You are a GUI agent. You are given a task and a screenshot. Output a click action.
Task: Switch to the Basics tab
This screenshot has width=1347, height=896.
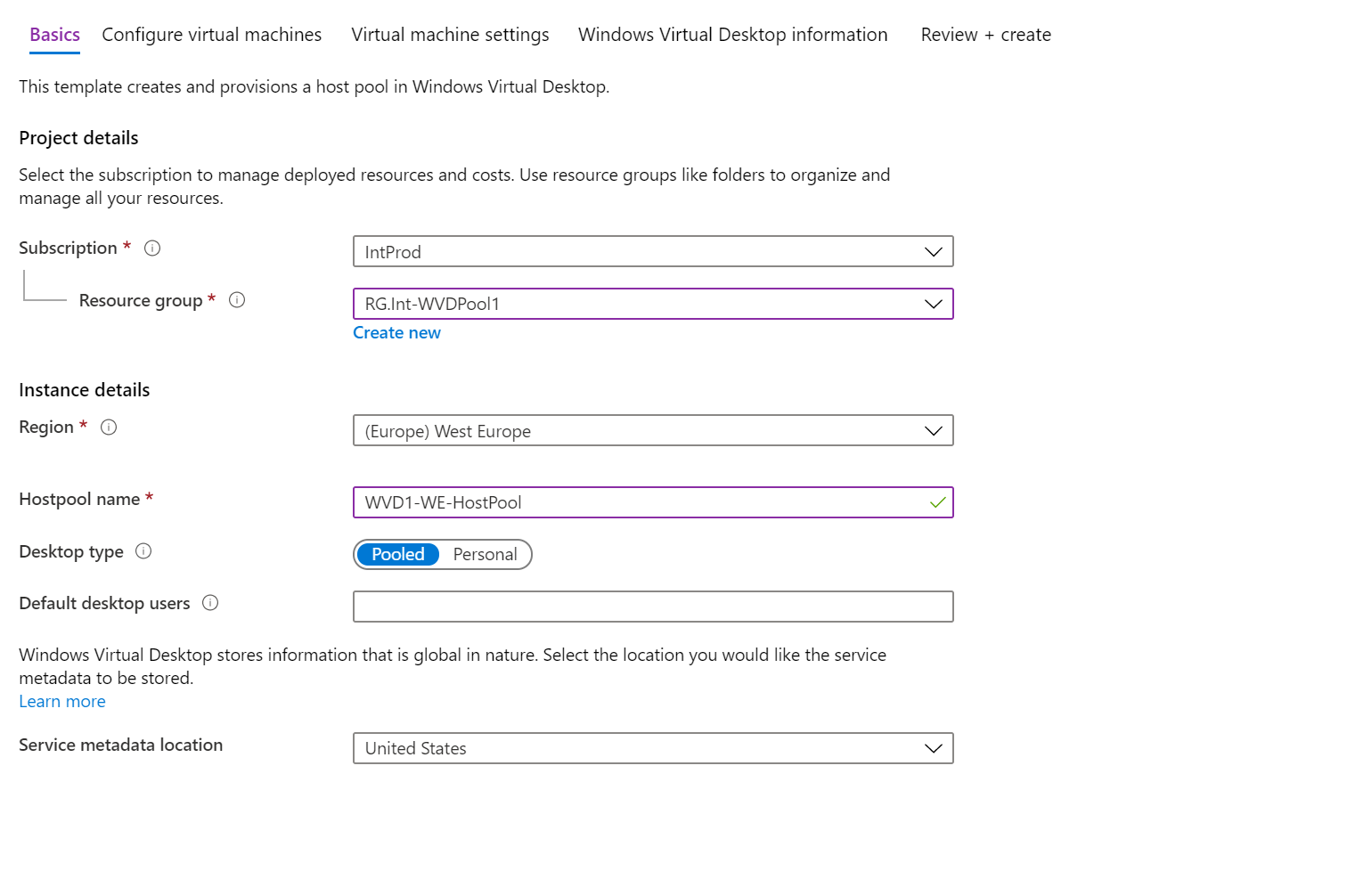click(x=54, y=35)
